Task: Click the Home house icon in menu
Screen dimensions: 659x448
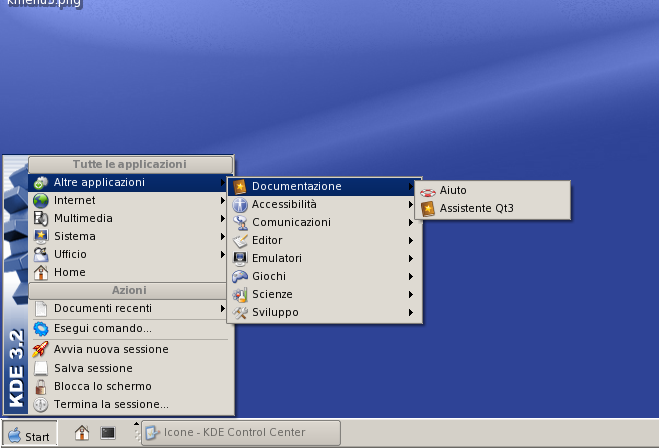Action: (41, 273)
